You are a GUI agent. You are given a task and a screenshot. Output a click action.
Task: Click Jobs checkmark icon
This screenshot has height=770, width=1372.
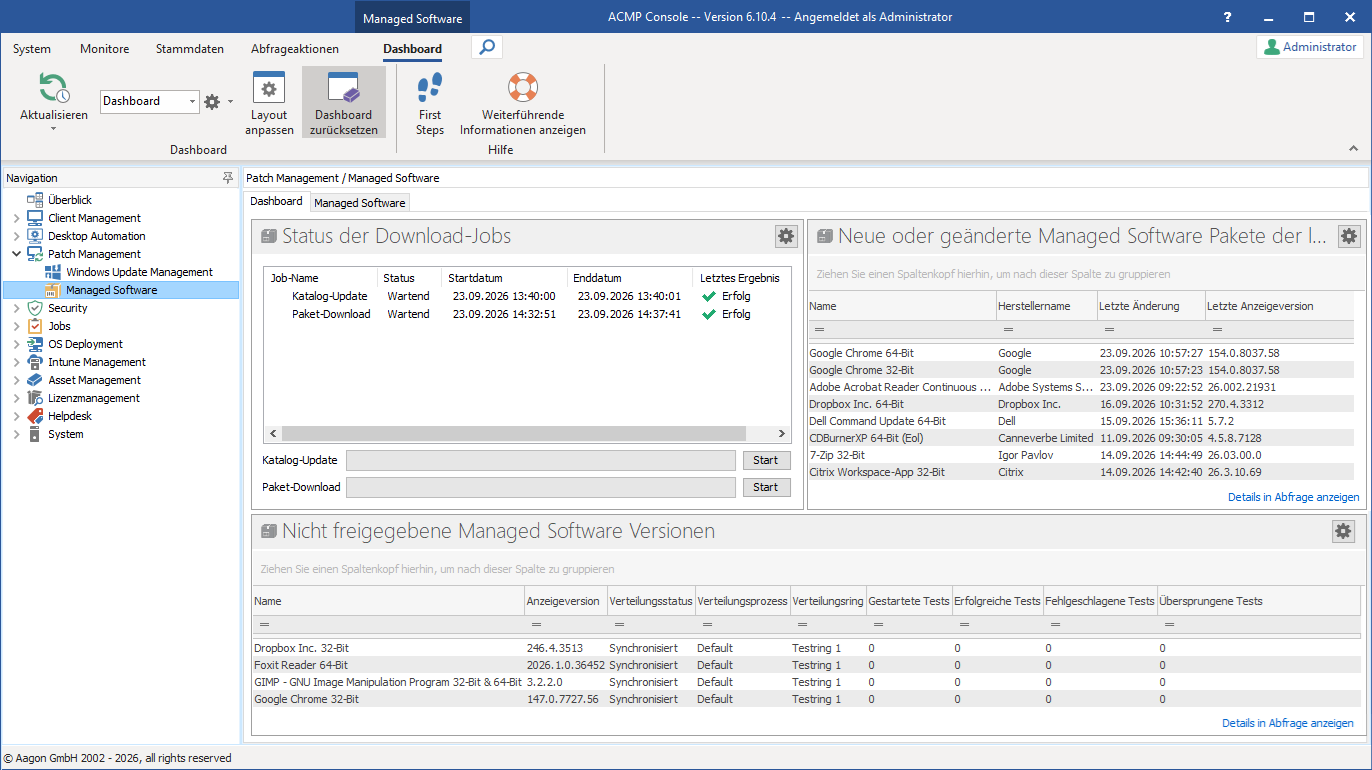(x=35, y=326)
